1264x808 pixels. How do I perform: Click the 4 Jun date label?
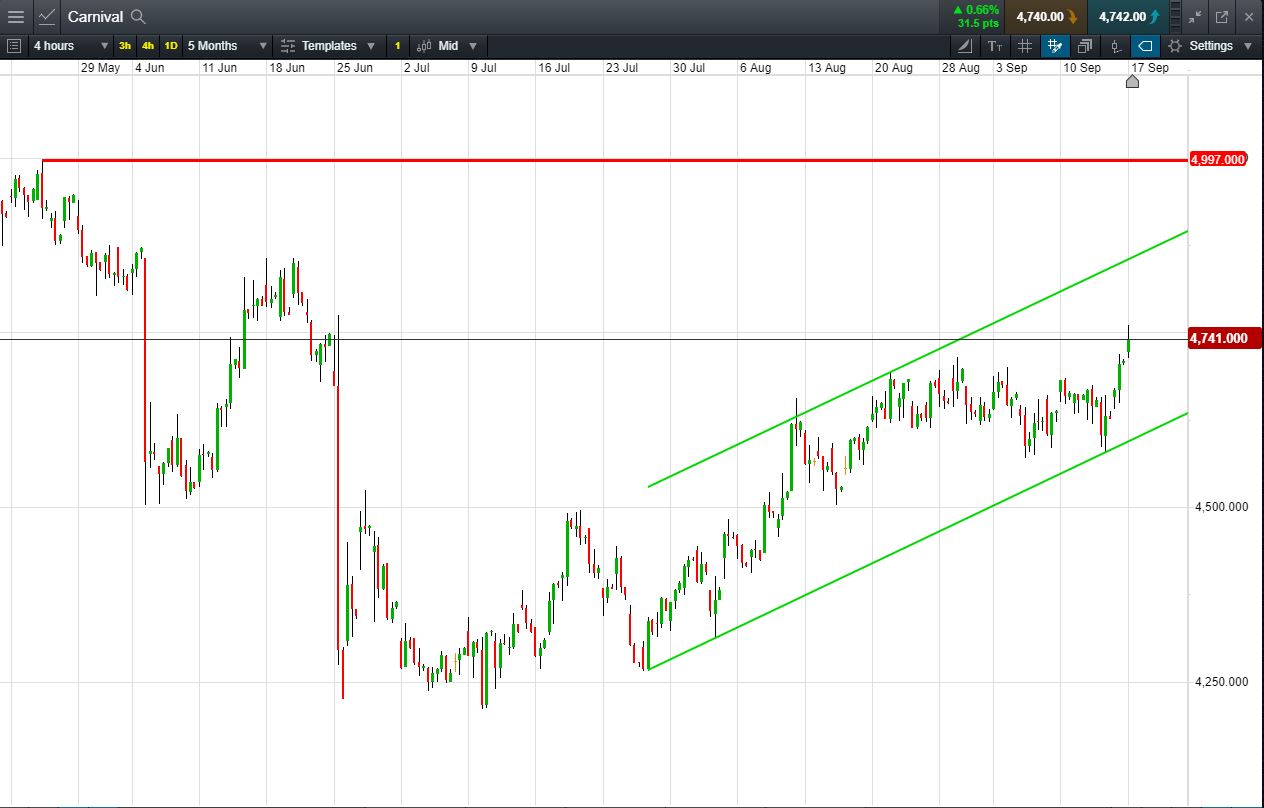pyautogui.click(x=150, y=68)
